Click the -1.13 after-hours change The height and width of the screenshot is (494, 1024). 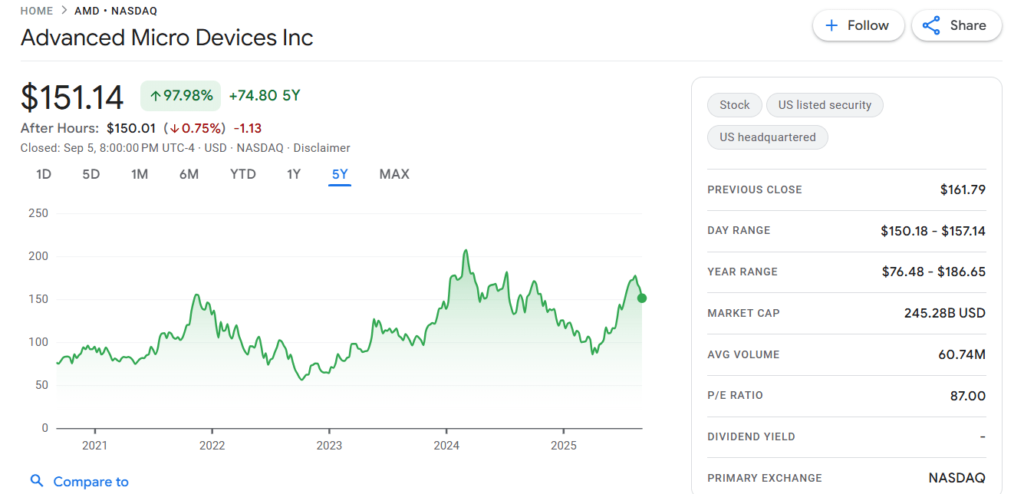pos(248,128)
